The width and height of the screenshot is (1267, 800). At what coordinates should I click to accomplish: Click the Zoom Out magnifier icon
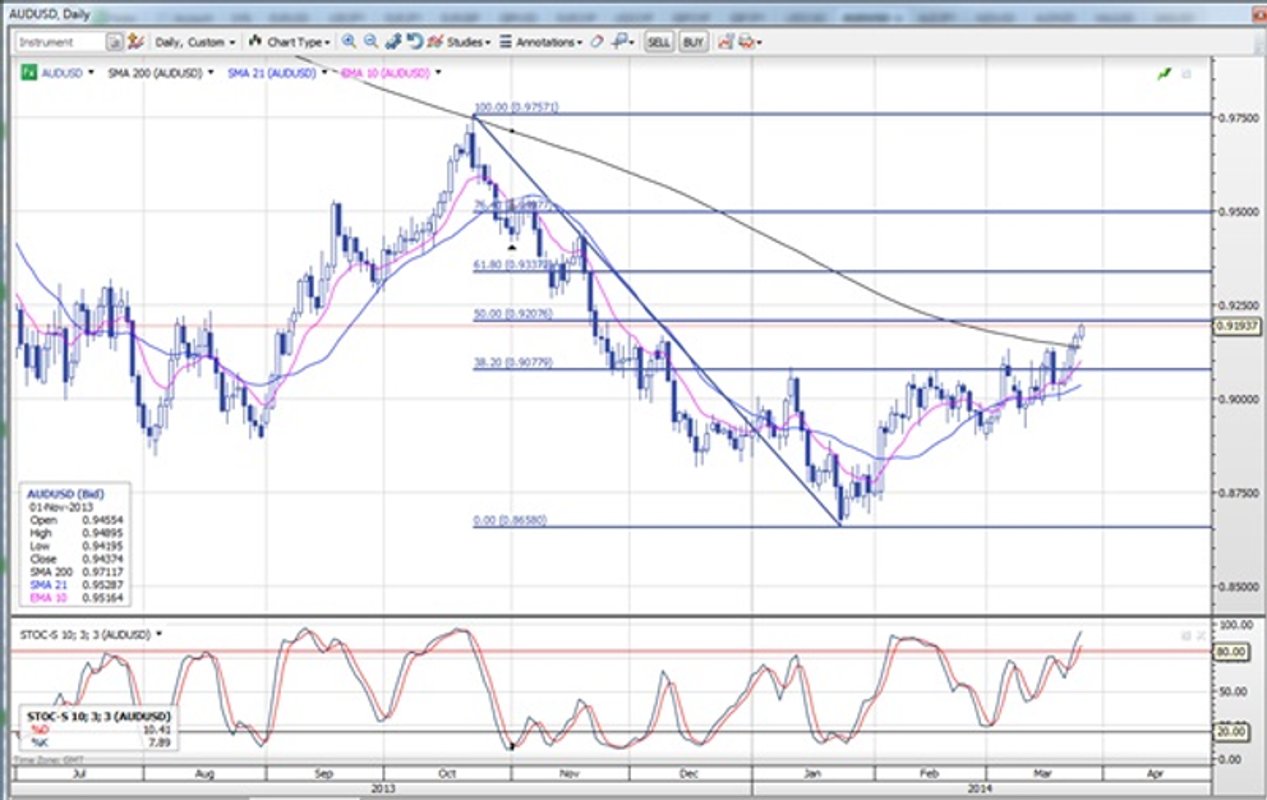(x=370, y=42)
